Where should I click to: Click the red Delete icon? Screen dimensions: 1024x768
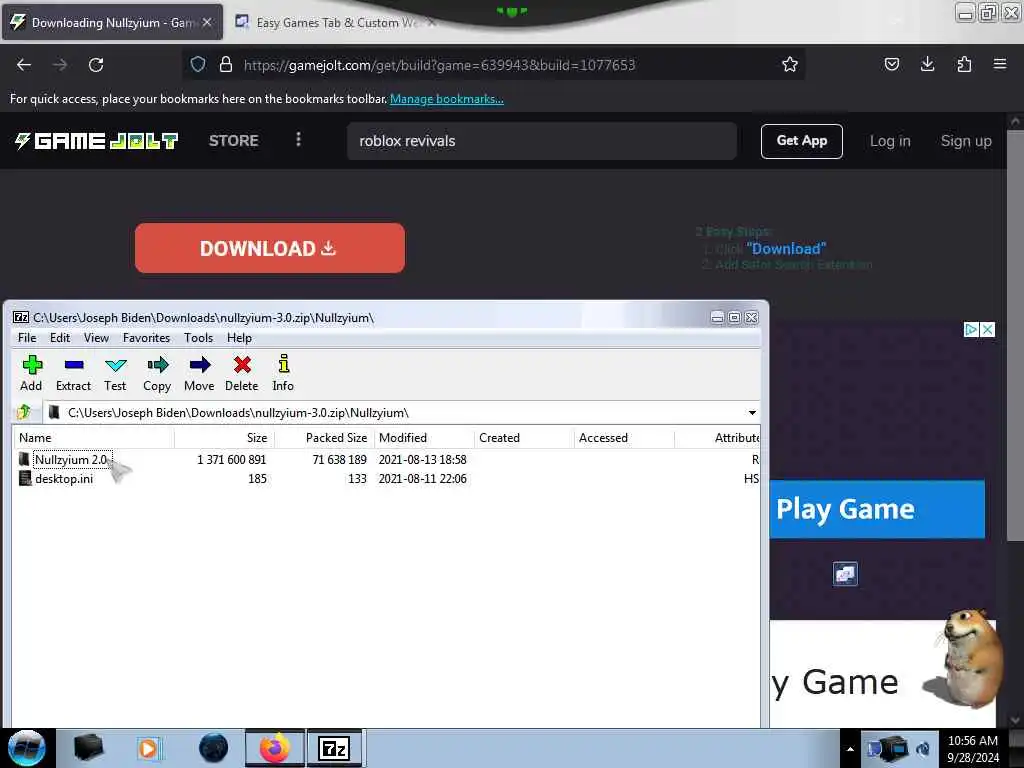(242, 373)
